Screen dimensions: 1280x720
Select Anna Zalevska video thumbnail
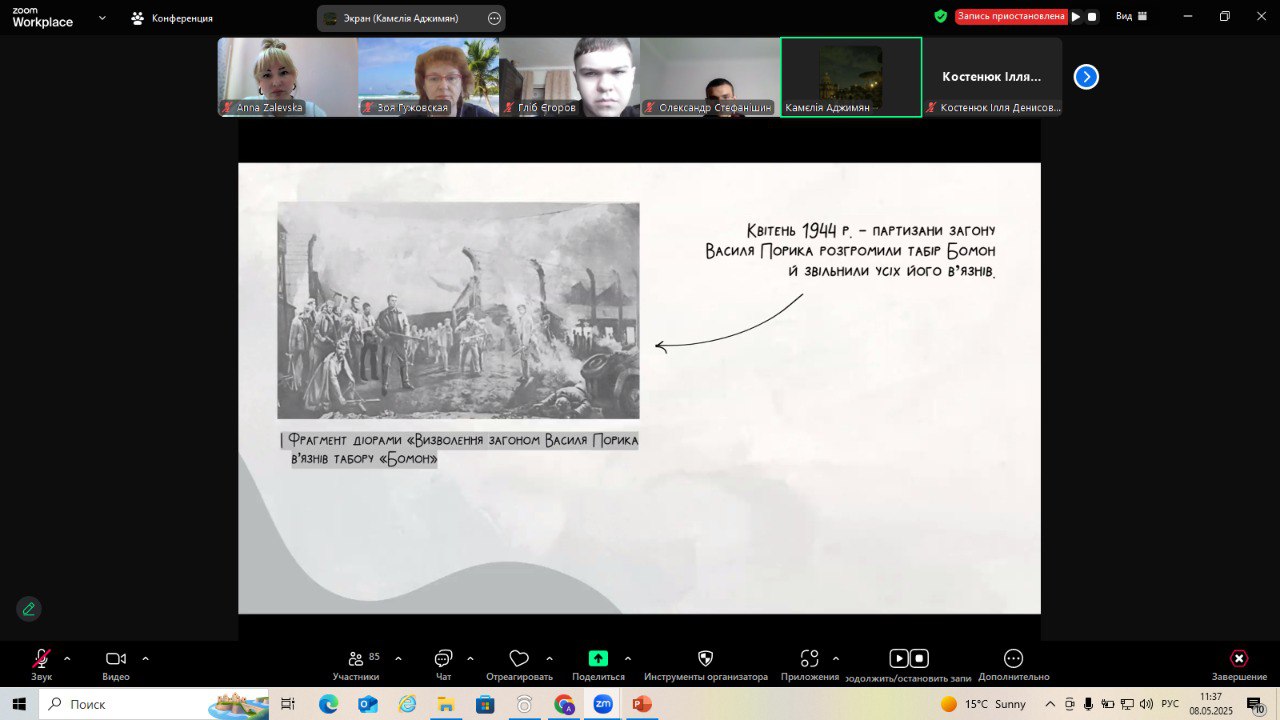point(288,77)
